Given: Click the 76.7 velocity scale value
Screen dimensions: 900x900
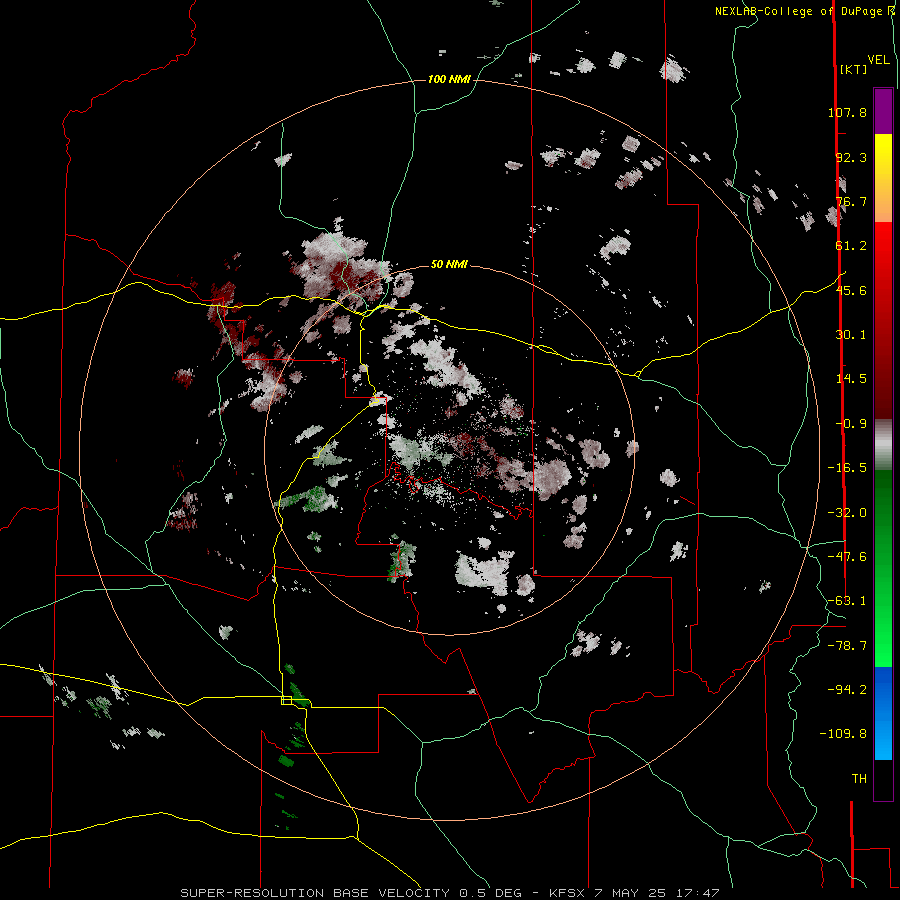Looking at the screenshot, I should tap(851, 201).
